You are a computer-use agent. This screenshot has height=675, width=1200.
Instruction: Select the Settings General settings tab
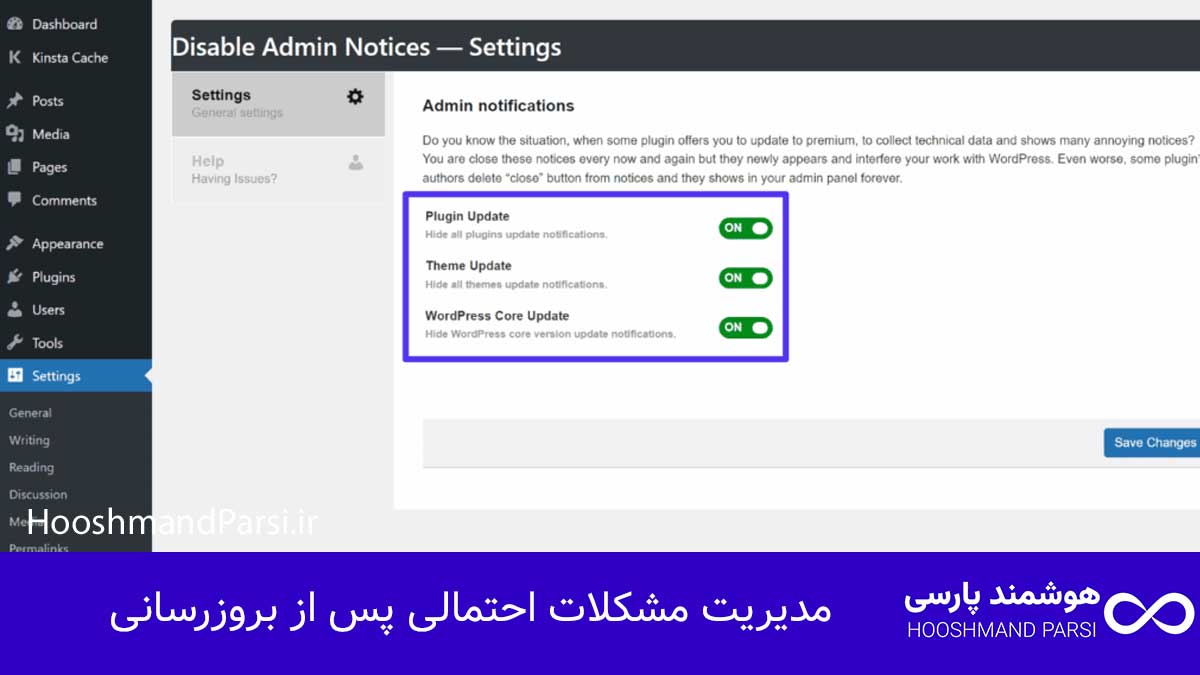click(x=278, y=104)
